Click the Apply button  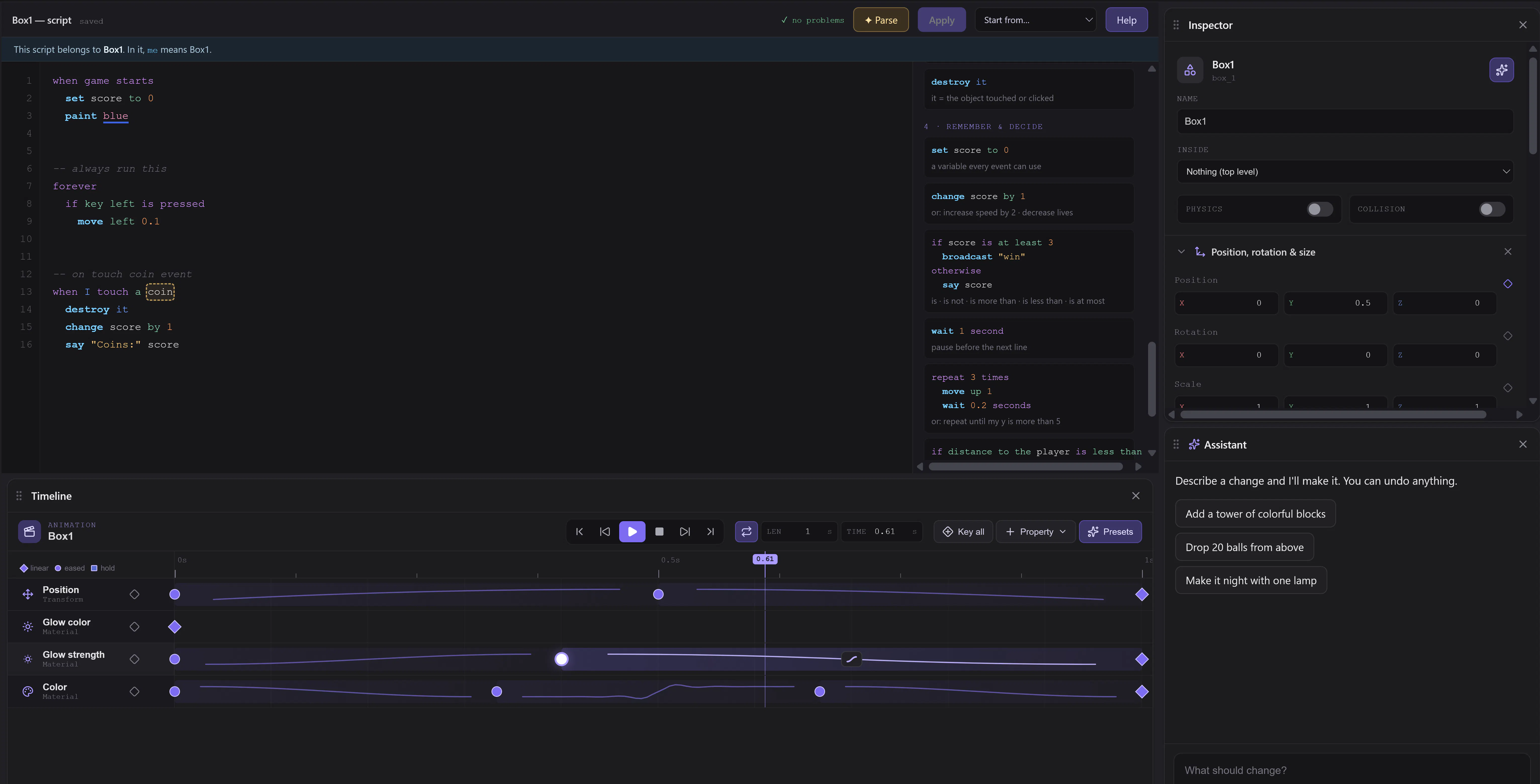point(942,20)
